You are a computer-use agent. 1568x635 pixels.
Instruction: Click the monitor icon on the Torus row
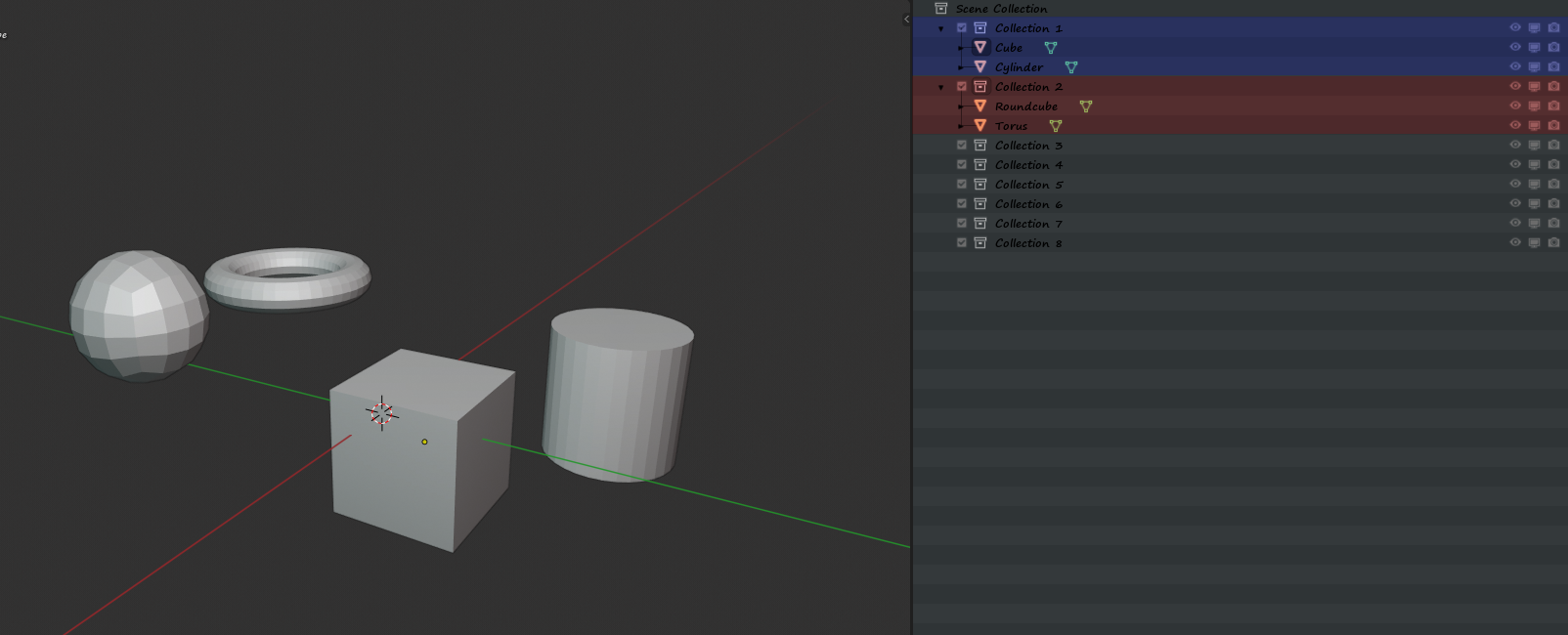(1535, 125)
